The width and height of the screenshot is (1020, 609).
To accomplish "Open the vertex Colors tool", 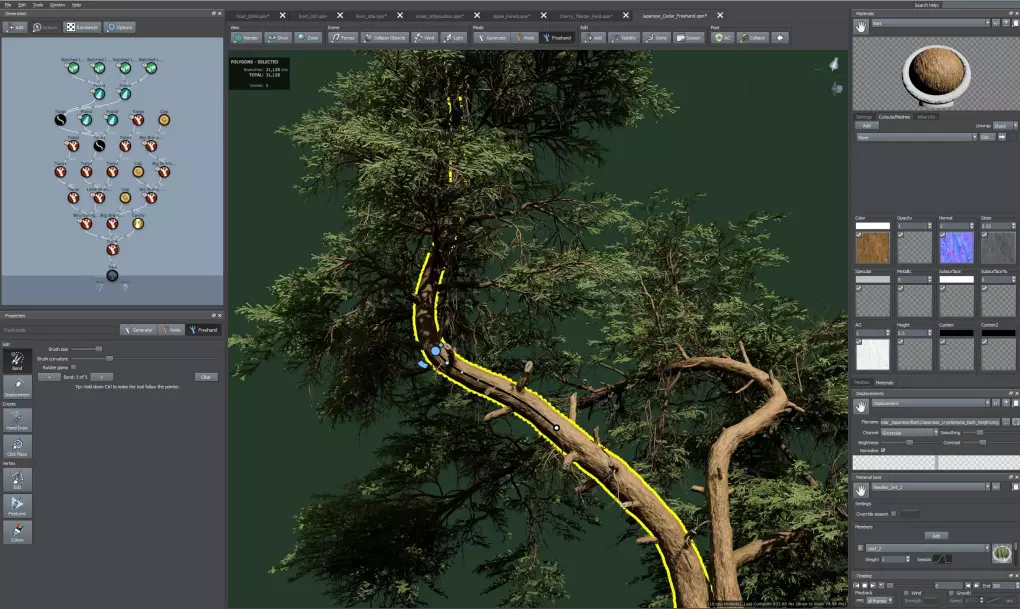I will click(17, 532).
